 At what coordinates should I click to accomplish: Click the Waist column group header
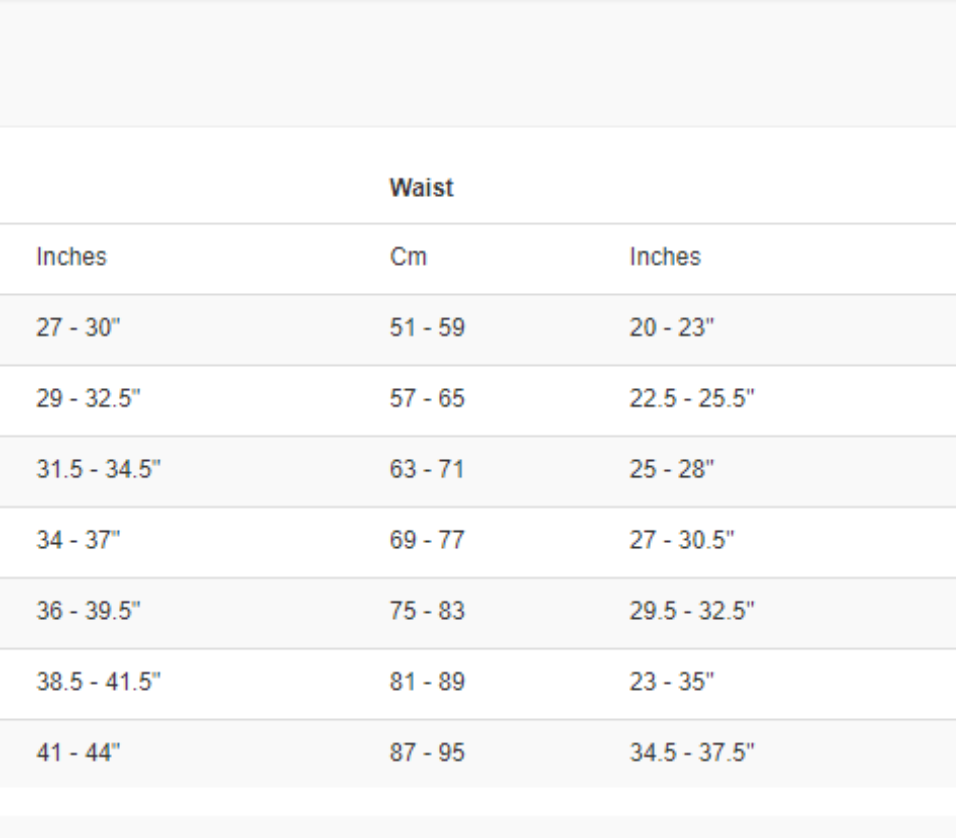click(x=421, y=188)
